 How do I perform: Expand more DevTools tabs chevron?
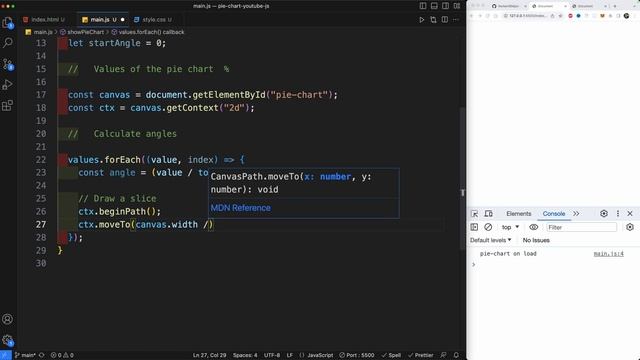click(576, 213)
